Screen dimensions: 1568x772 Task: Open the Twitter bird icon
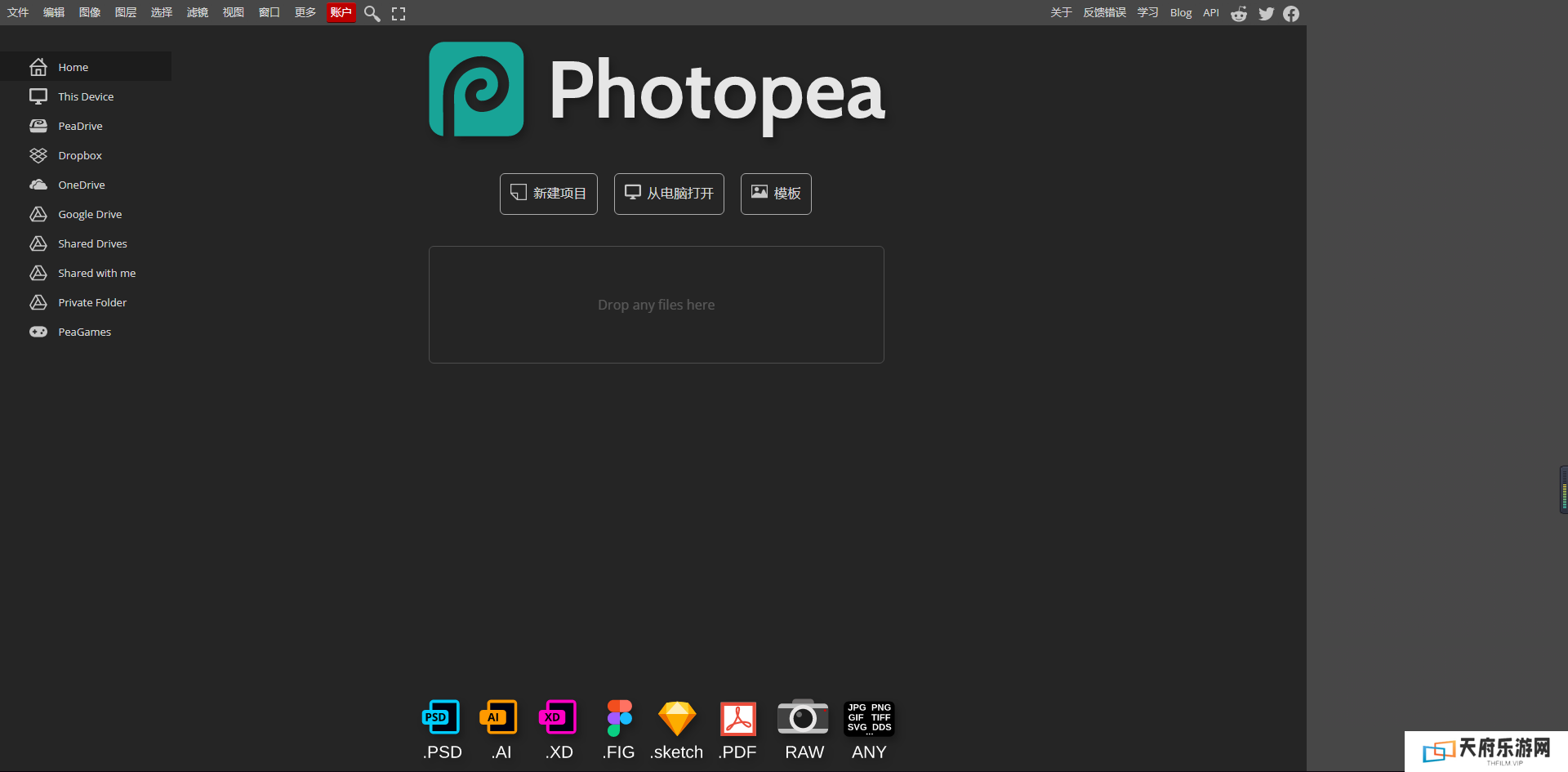click(1266, 13)
